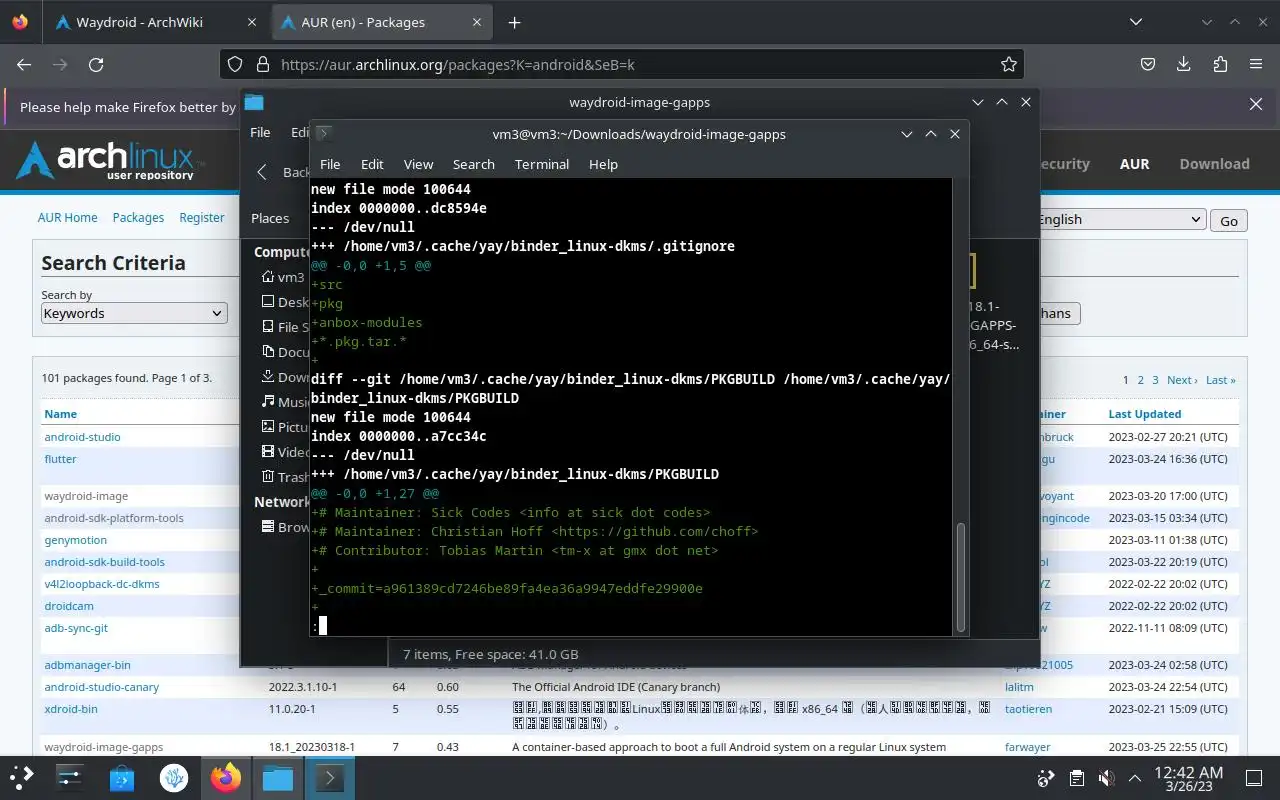The height and width of the screenshot is (800, 1280).
Task: Open the tracking protection shield icon
Action: (235, 64)
